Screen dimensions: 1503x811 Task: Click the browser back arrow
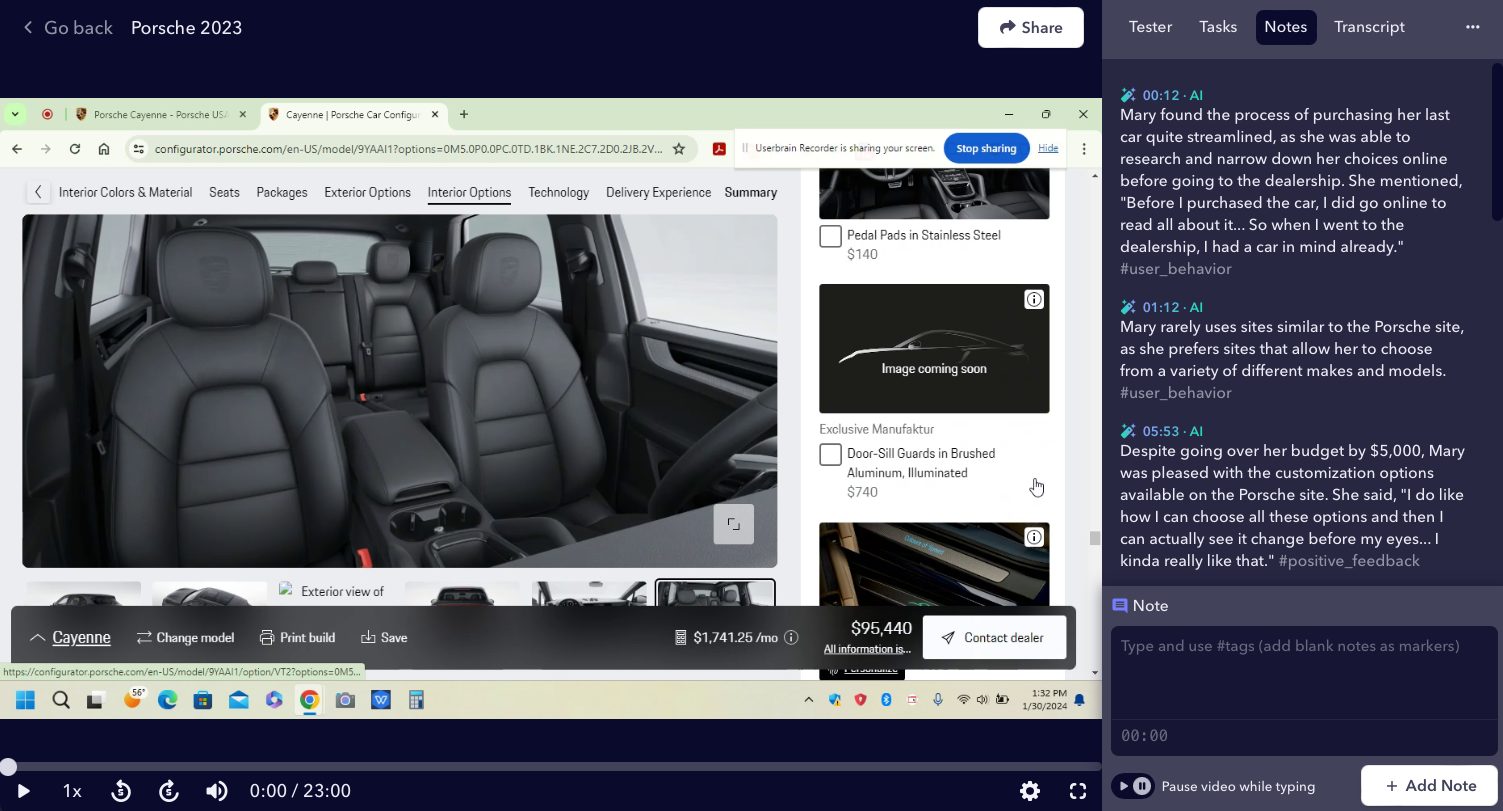tap(17, 149)
